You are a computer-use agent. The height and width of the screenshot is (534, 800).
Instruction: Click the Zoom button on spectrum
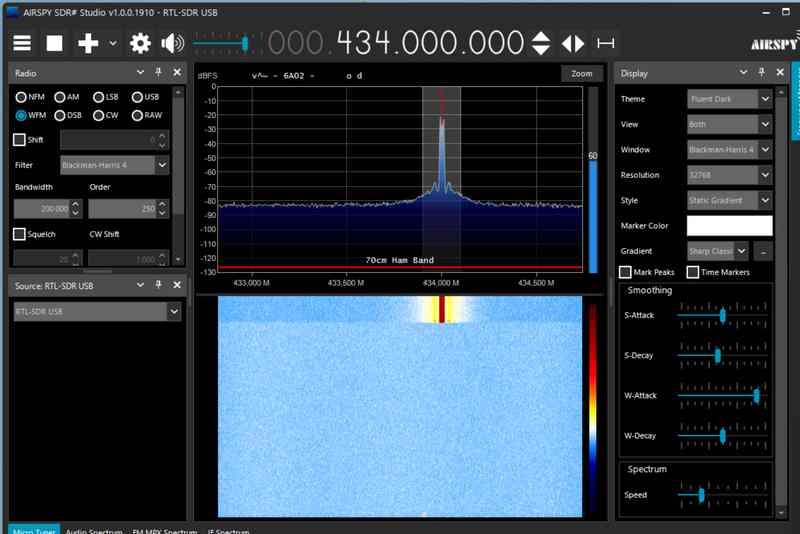click(582, 73)
